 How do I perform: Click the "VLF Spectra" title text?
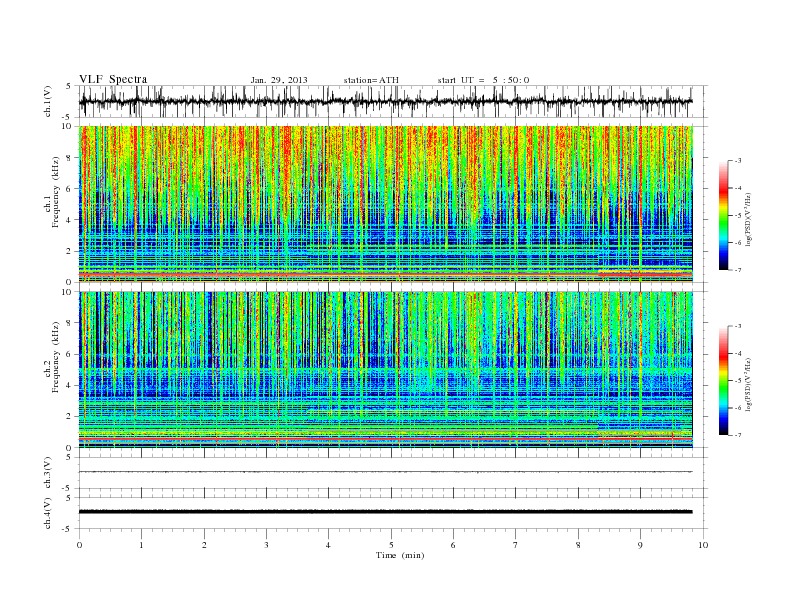pyautogui.click(x=113, y=79)
